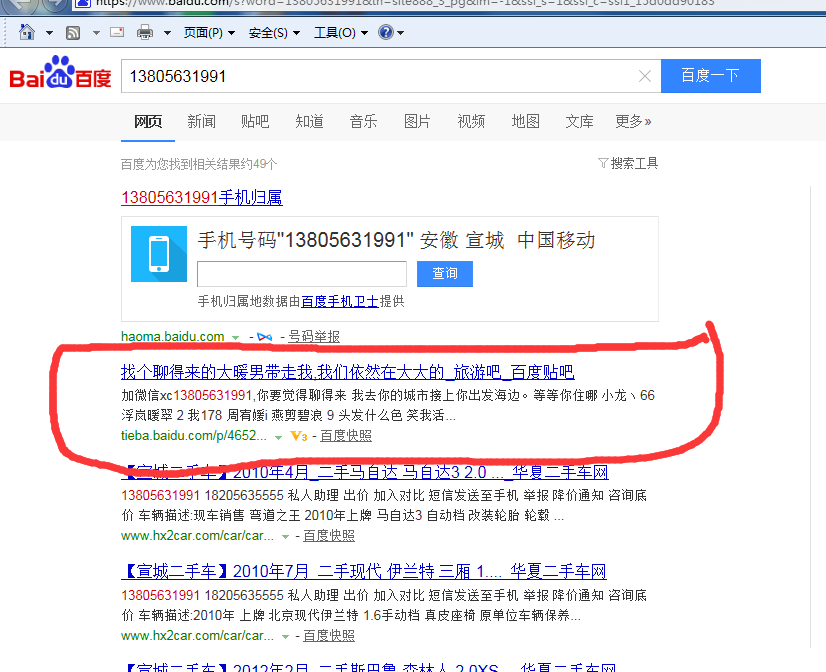
Task: Open the 安全(S) menu
Action: point(274,33)
